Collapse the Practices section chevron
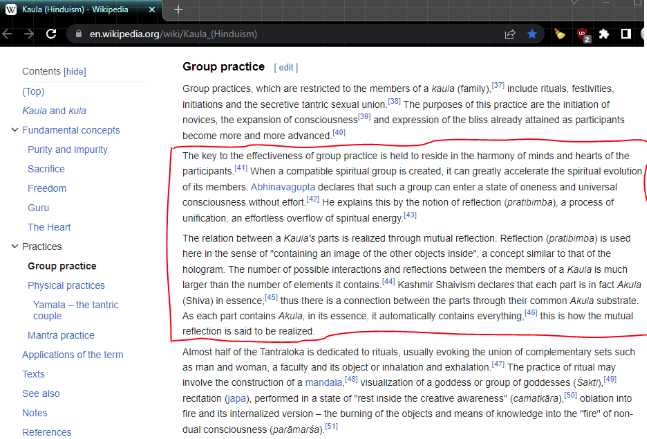Screen dimensions: 647x439 (15, 246)
